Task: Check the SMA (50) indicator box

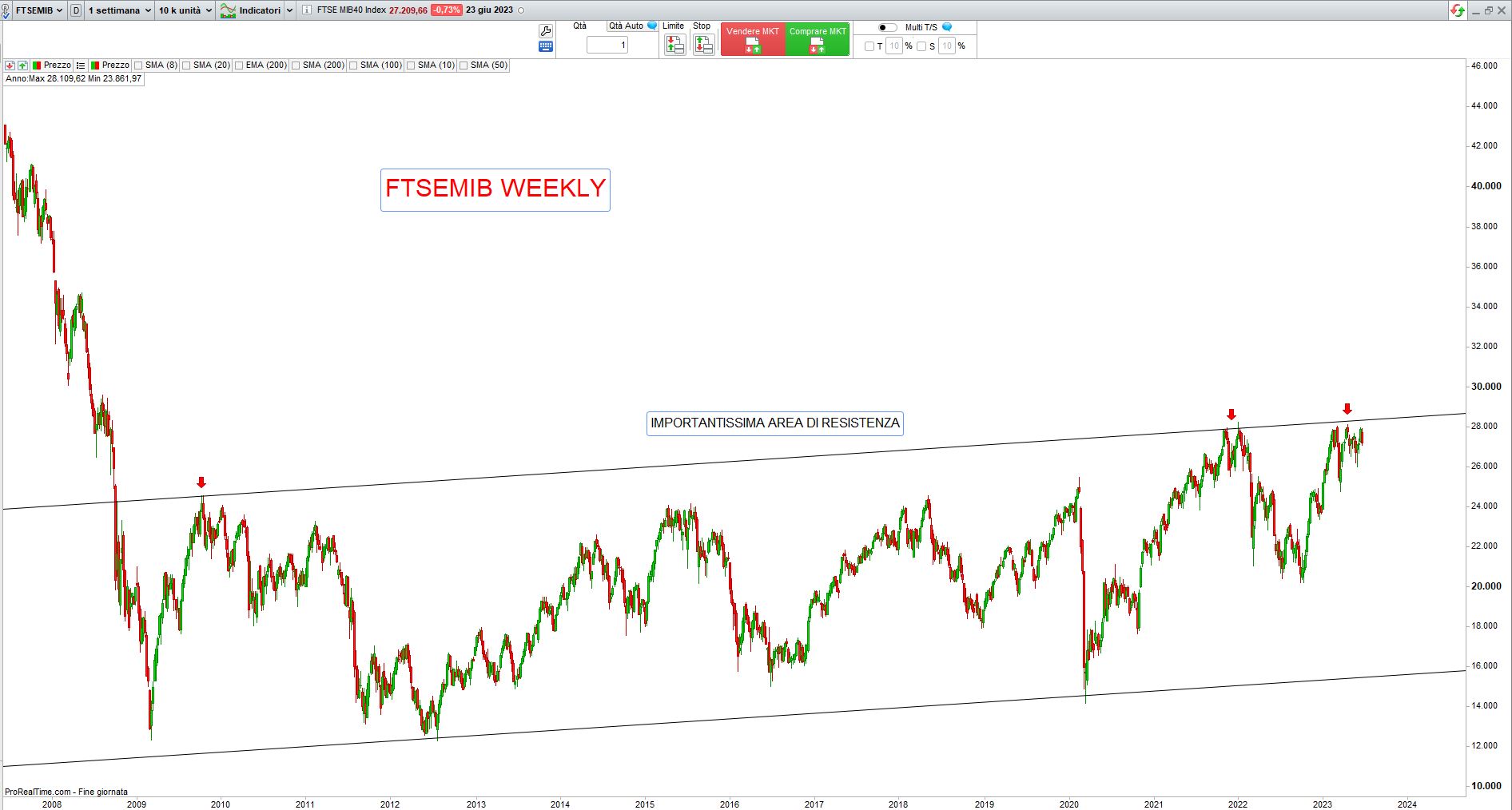Action: (x=464, y=66)
